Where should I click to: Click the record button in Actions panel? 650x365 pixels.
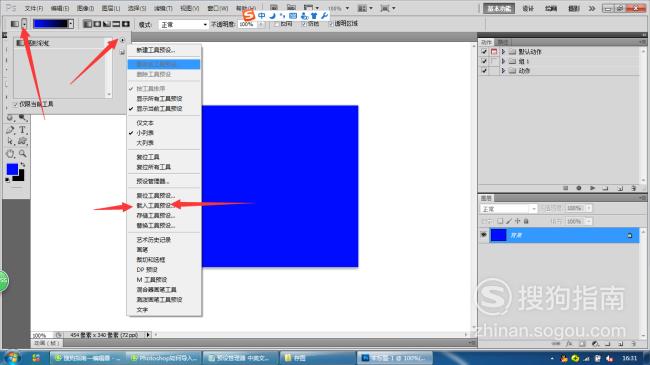tap(579, 188)
